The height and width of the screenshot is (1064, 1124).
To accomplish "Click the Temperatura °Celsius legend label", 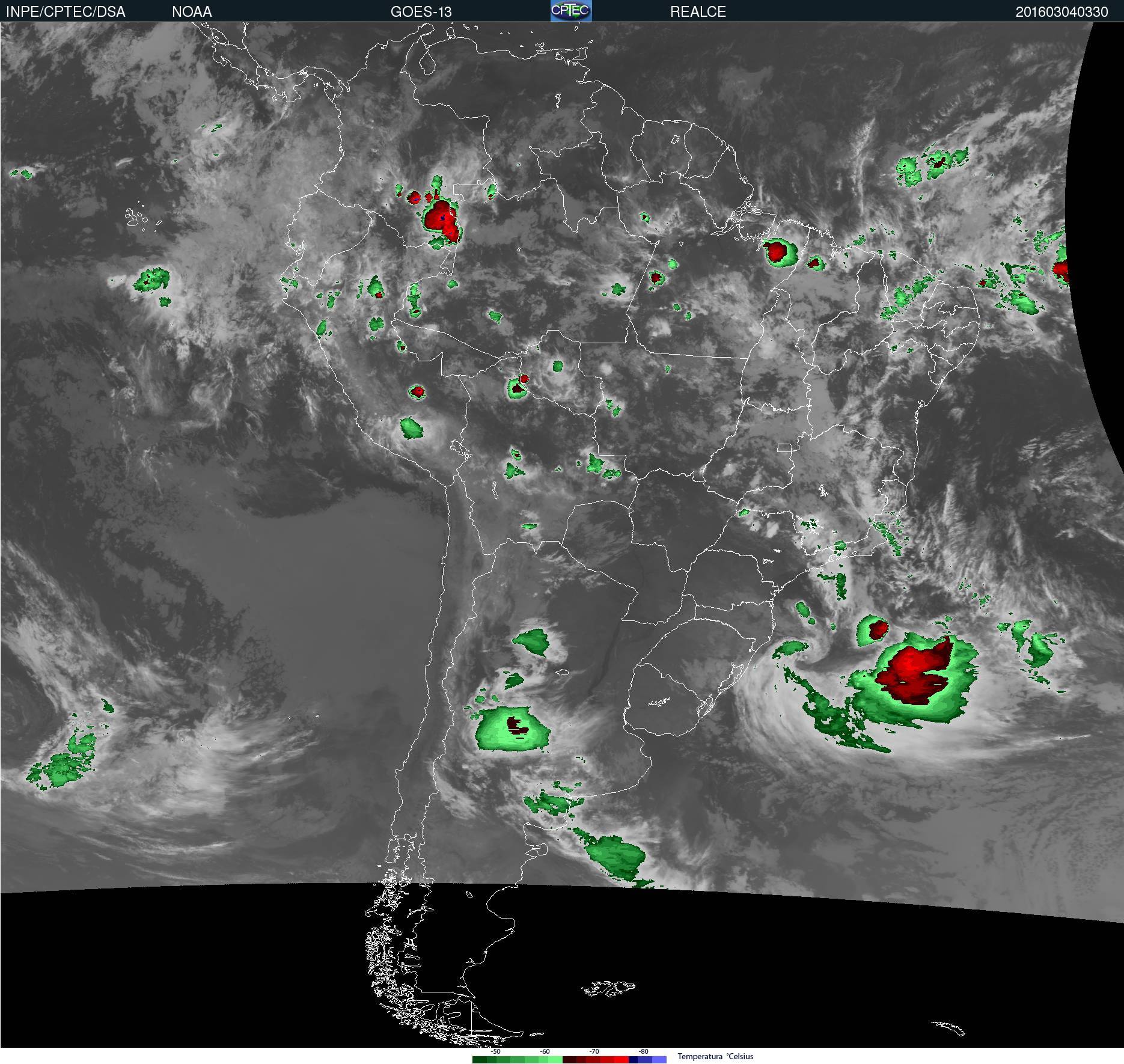I will pyautogui.click(x=715, y=1056).
